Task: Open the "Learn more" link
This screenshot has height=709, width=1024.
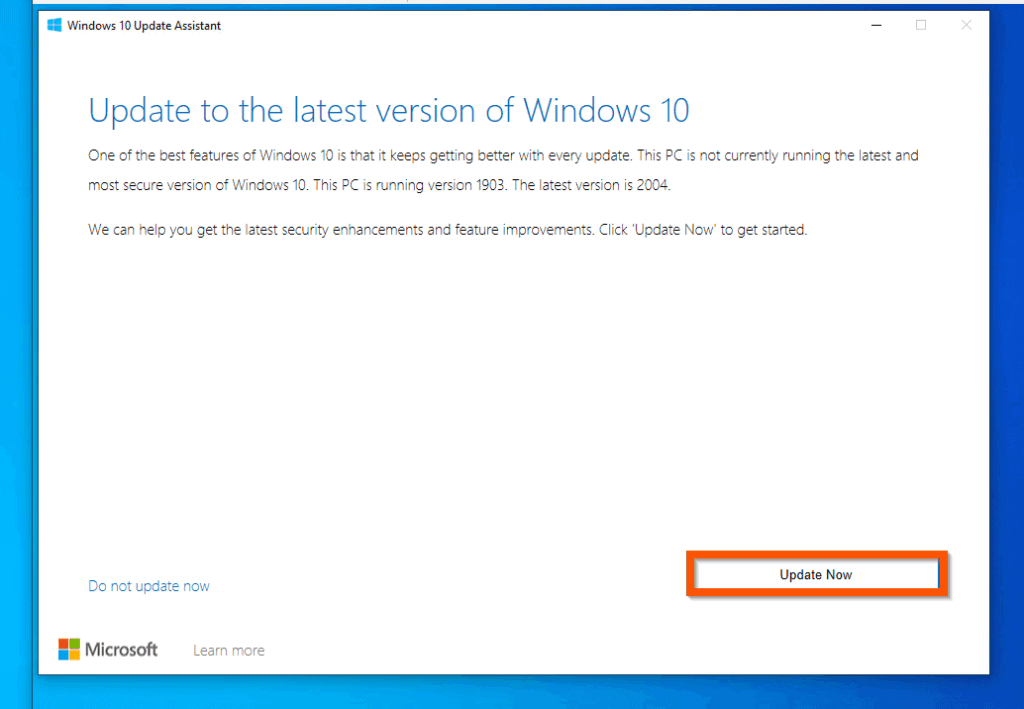Action: tap(228, 649)
